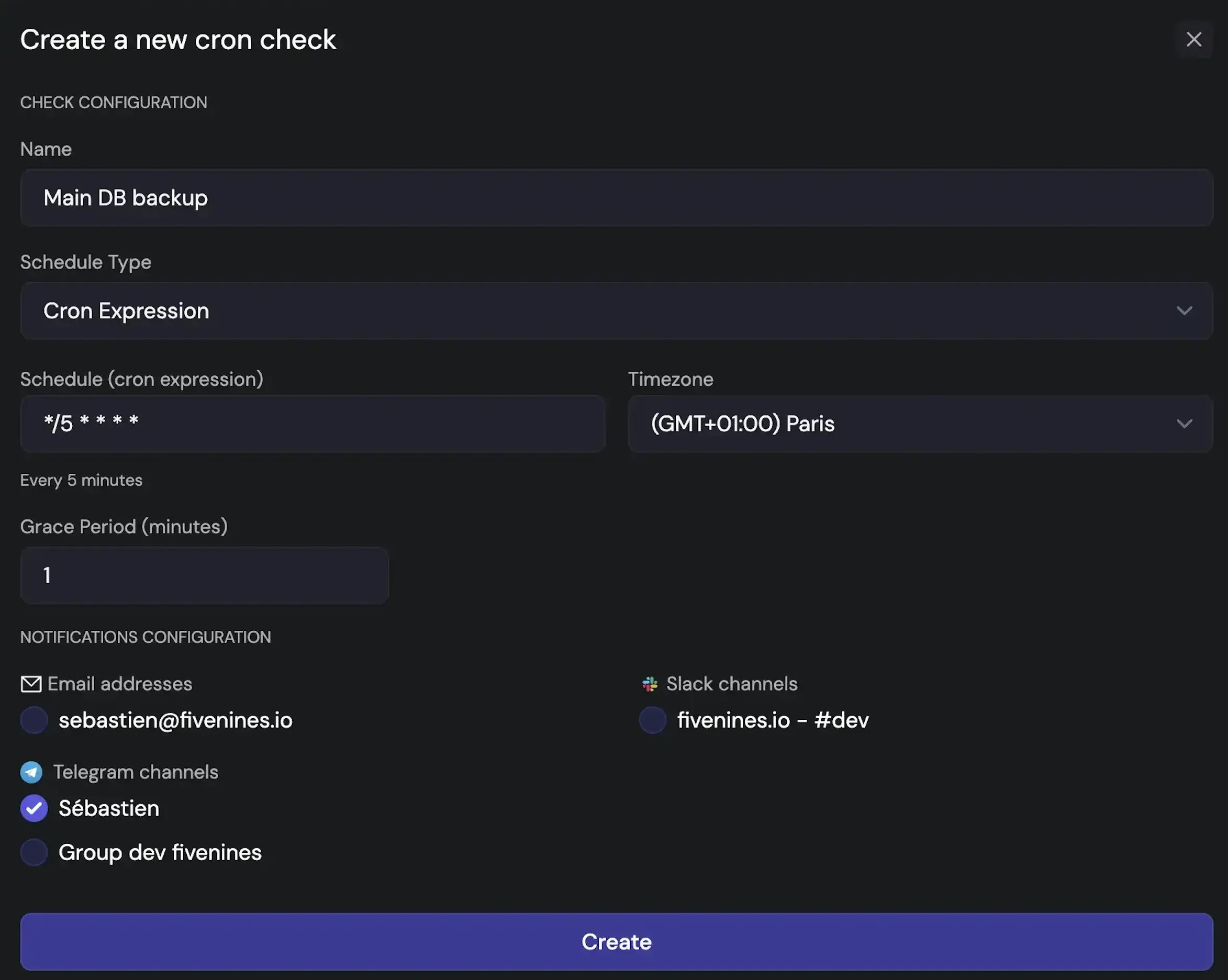Click the cron expression schedule field
Viewport: 1228px width, 980px height.
click(312, 424)
